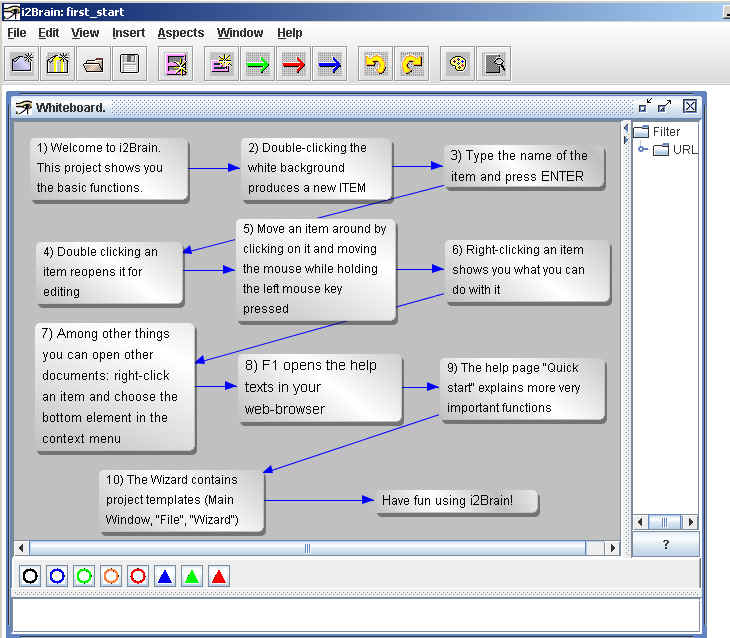Select item 'Have fun using i2Brain!'
Image resolution: width=730 pixels, height=638 pixels.
pos(457,502)
